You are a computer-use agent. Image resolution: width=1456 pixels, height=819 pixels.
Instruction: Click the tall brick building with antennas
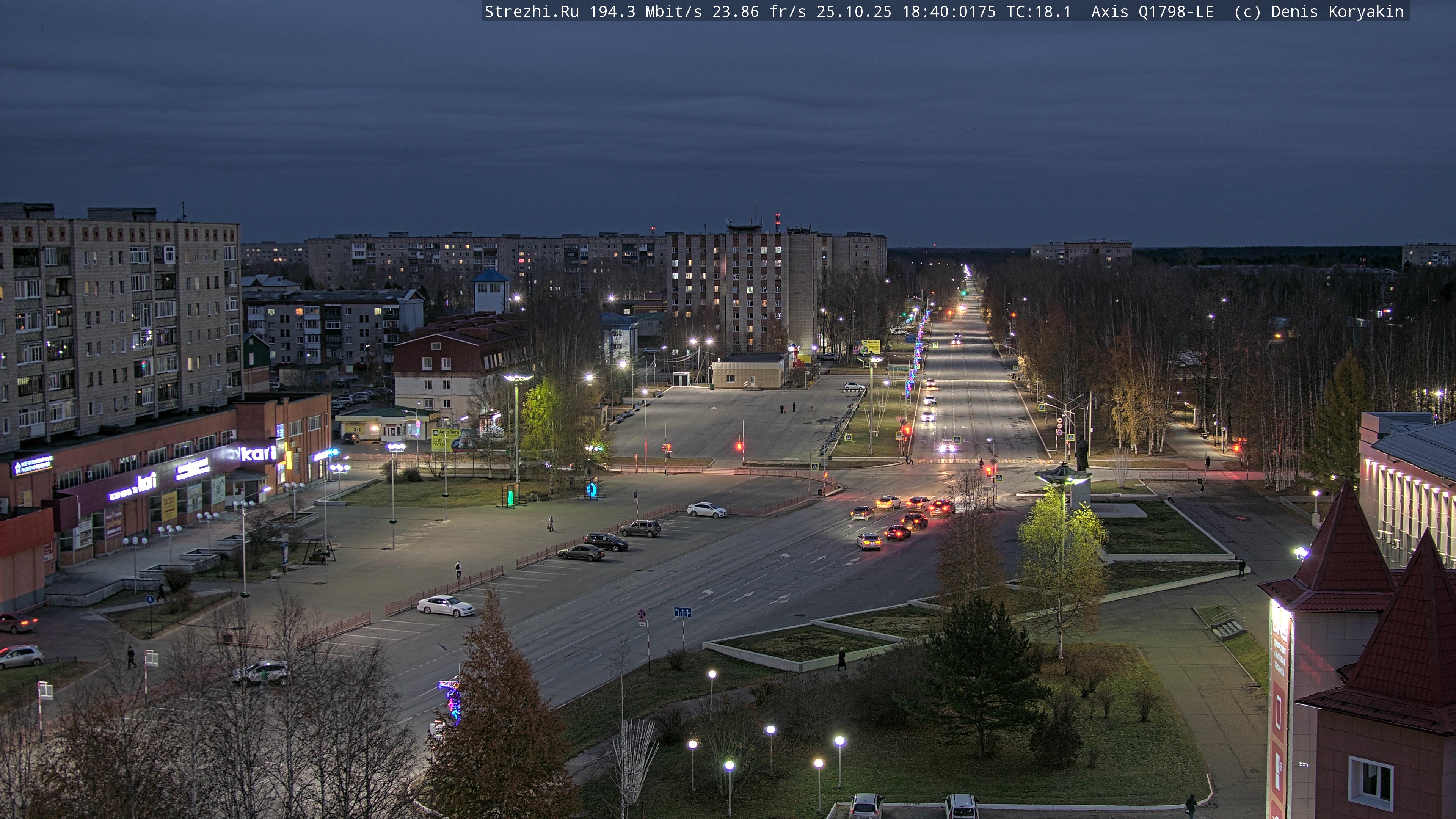742,288
